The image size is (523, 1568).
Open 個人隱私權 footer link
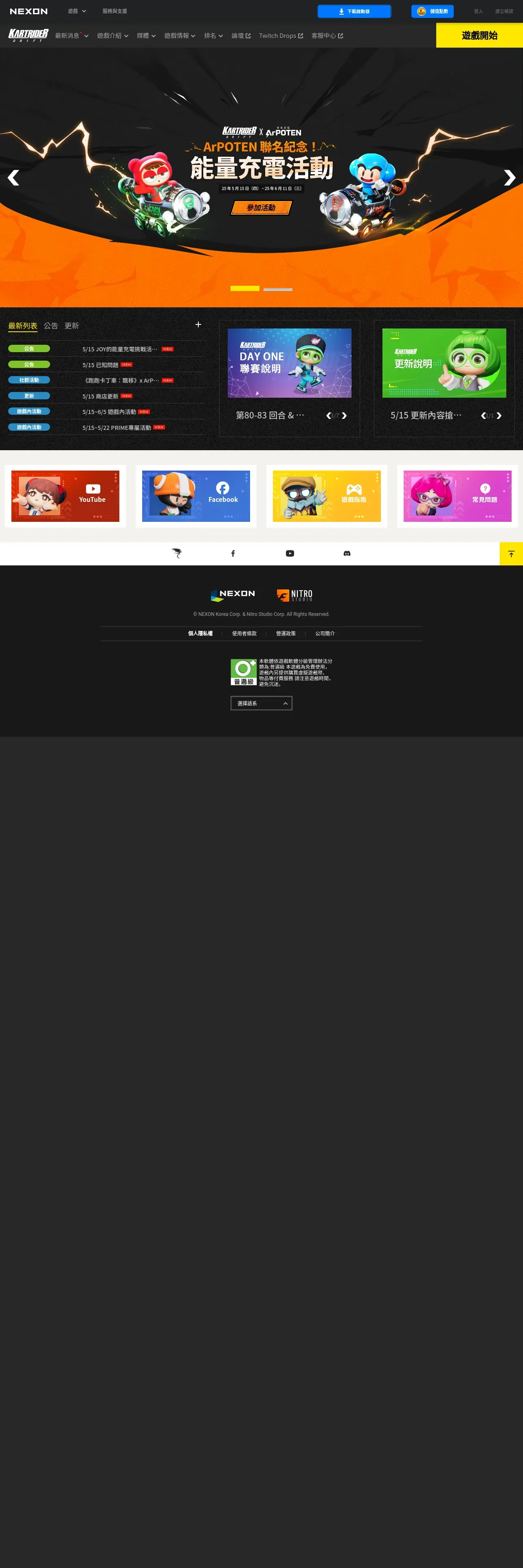pos(200,634)
